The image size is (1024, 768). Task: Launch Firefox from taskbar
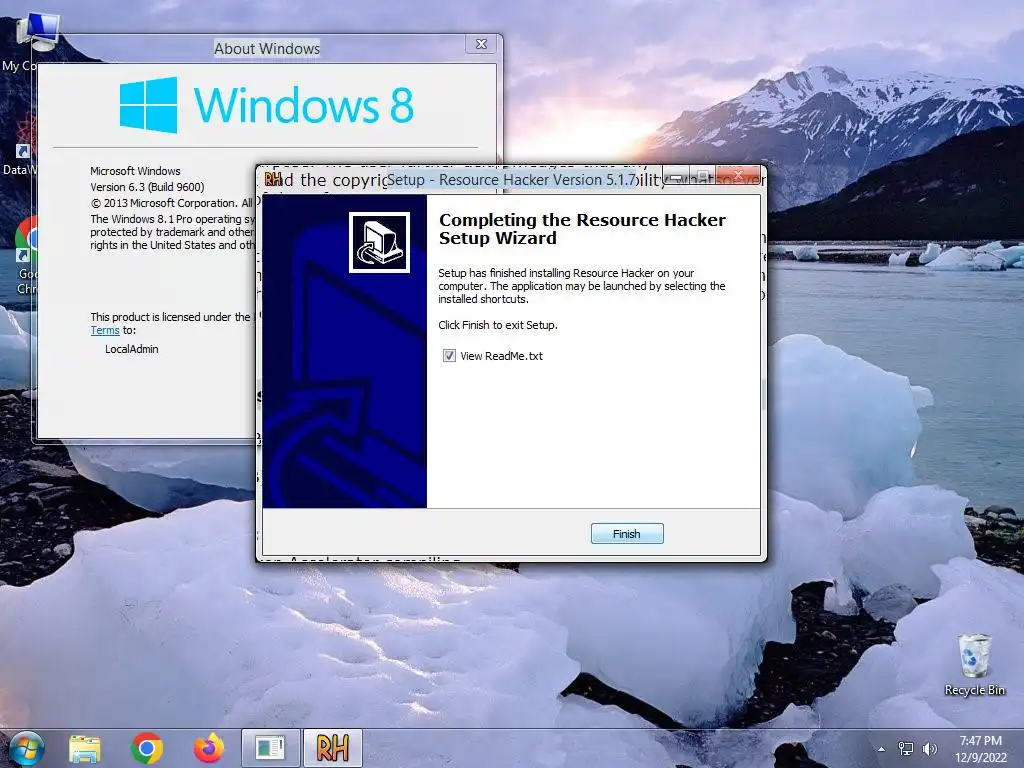209,748
